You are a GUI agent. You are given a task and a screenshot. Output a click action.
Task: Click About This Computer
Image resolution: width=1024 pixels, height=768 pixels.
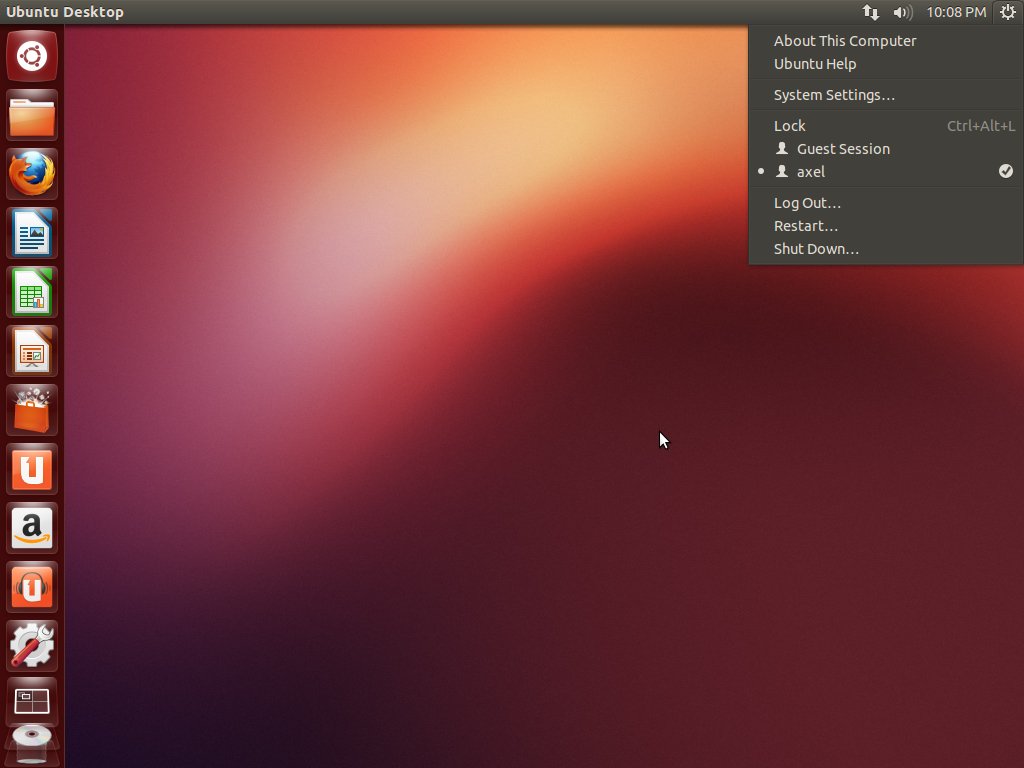coord(845,41)
